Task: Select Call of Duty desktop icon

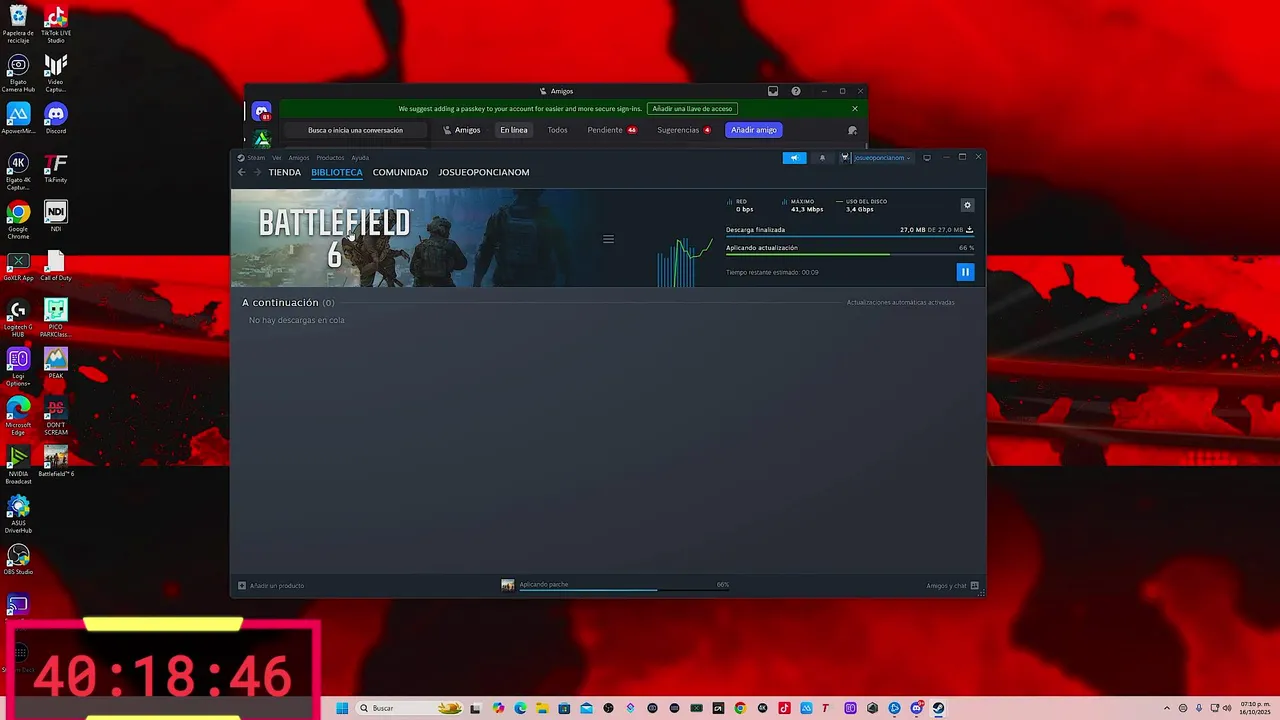Action: 56,266
